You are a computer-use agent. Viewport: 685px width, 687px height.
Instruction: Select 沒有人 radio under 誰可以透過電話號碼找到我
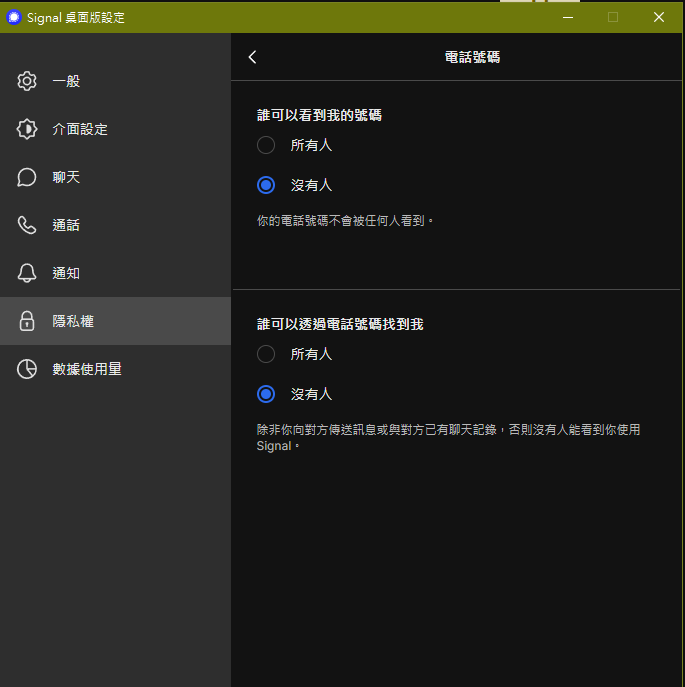tap(266, 394)
